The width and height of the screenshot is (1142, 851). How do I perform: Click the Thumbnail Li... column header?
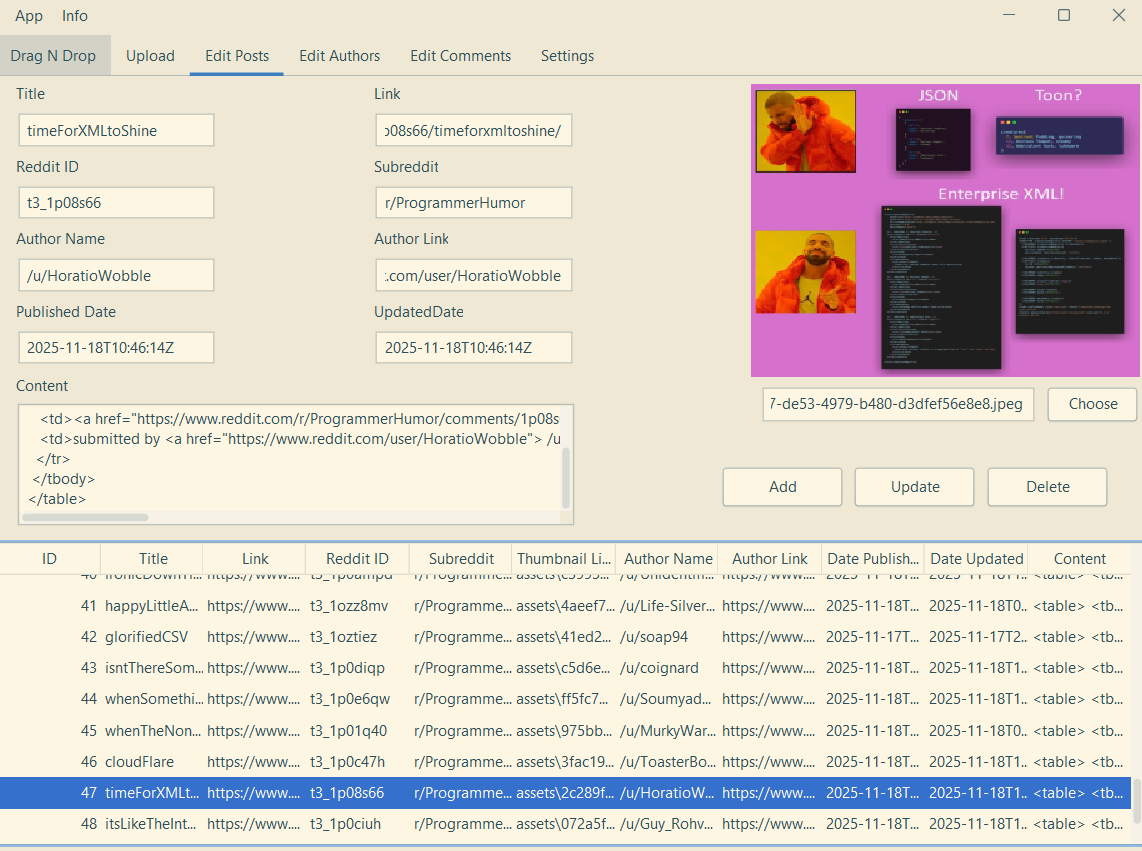pyautogui.click(x=564, y=559)
